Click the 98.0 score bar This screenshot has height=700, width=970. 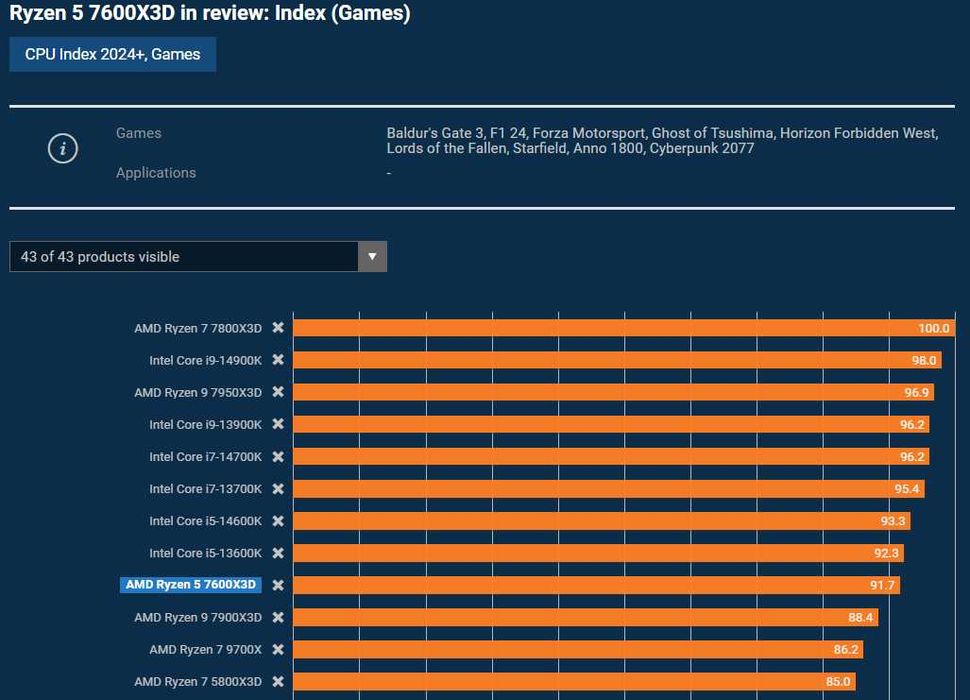pos(617,360)
